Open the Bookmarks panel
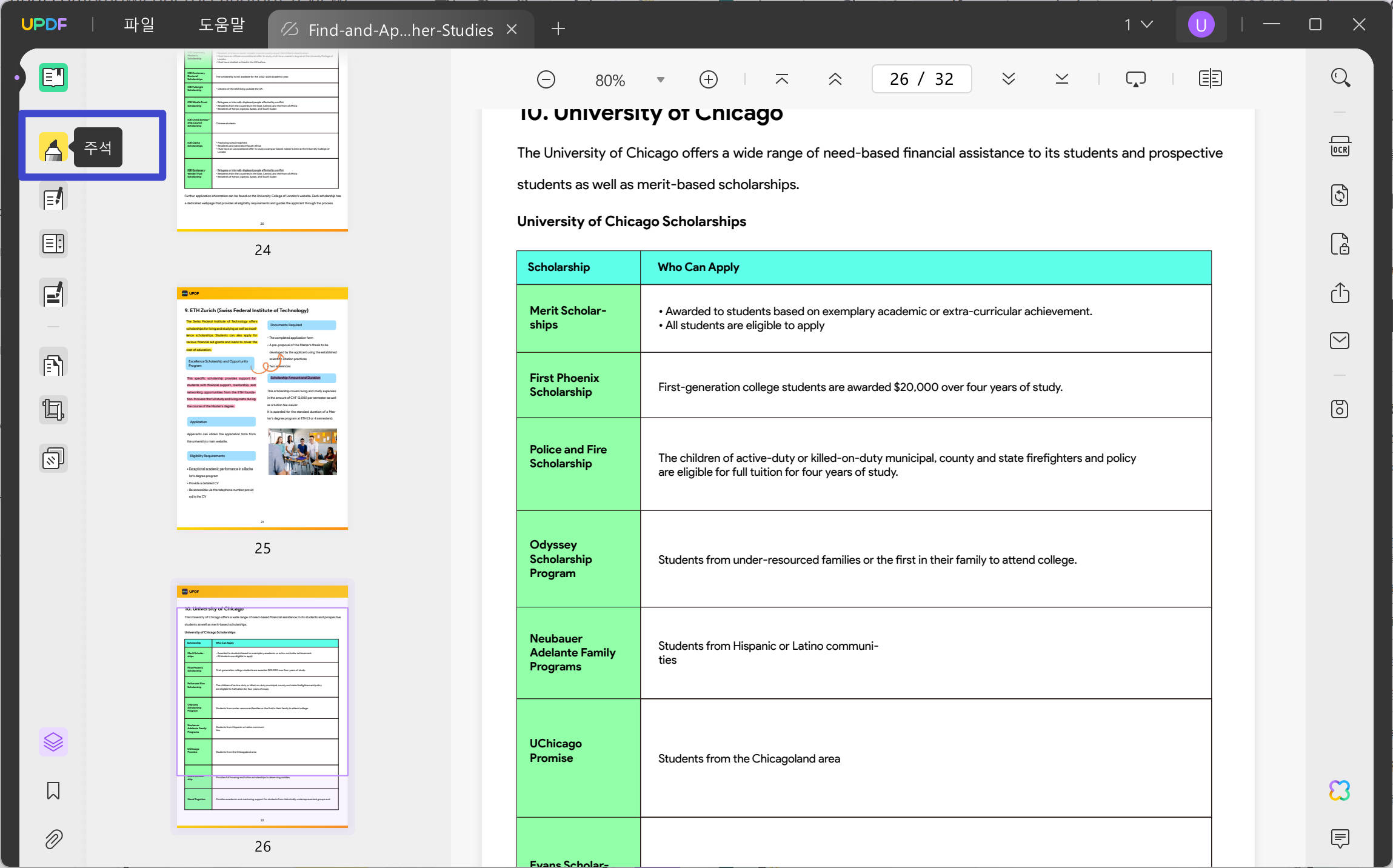1393x868 pixels. click(x=53, y=790)
